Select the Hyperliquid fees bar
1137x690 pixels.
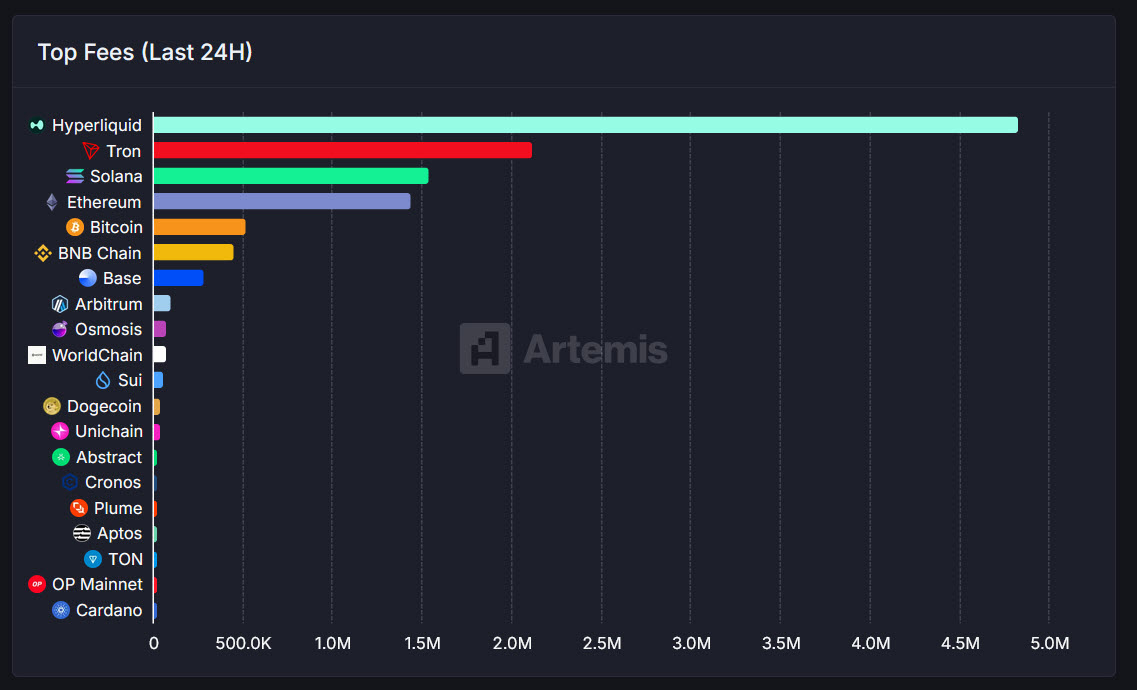point(586,125)
